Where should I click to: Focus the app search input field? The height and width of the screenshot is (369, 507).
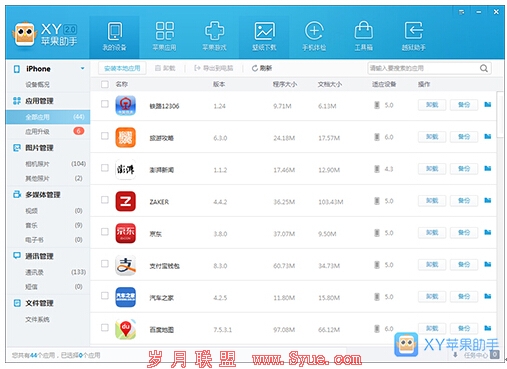(x=423, y=68)
